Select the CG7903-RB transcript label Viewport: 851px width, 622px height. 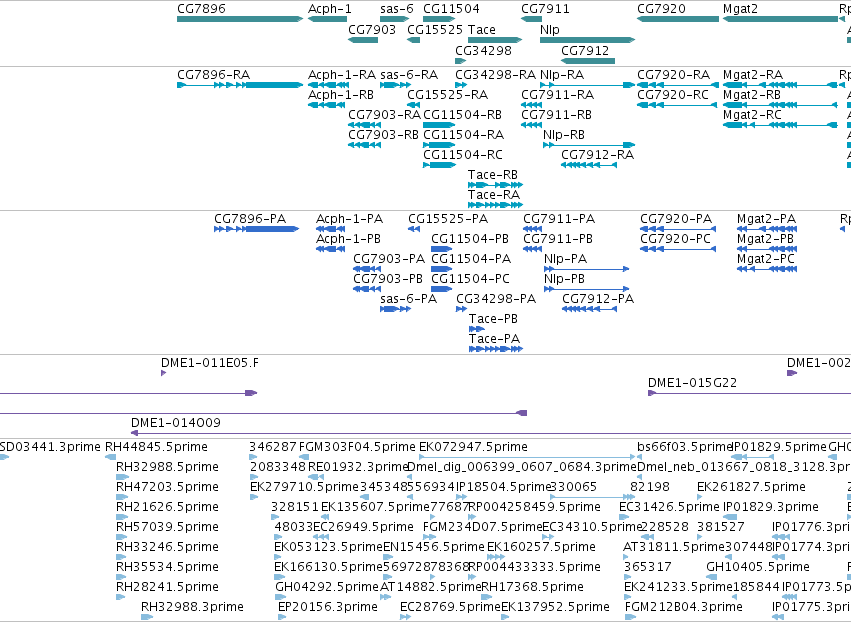pyautogui.click(x=383, y=135)
